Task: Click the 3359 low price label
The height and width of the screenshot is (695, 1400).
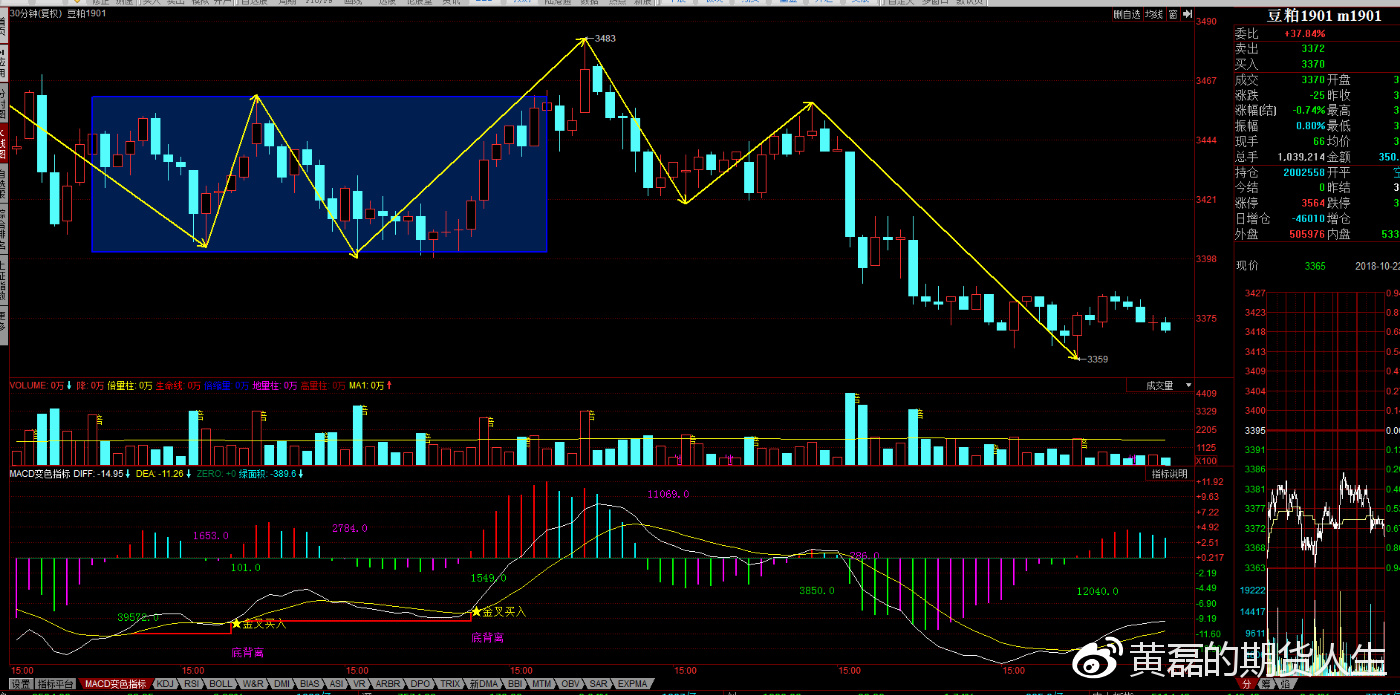Action: (x=1098, y=359)
